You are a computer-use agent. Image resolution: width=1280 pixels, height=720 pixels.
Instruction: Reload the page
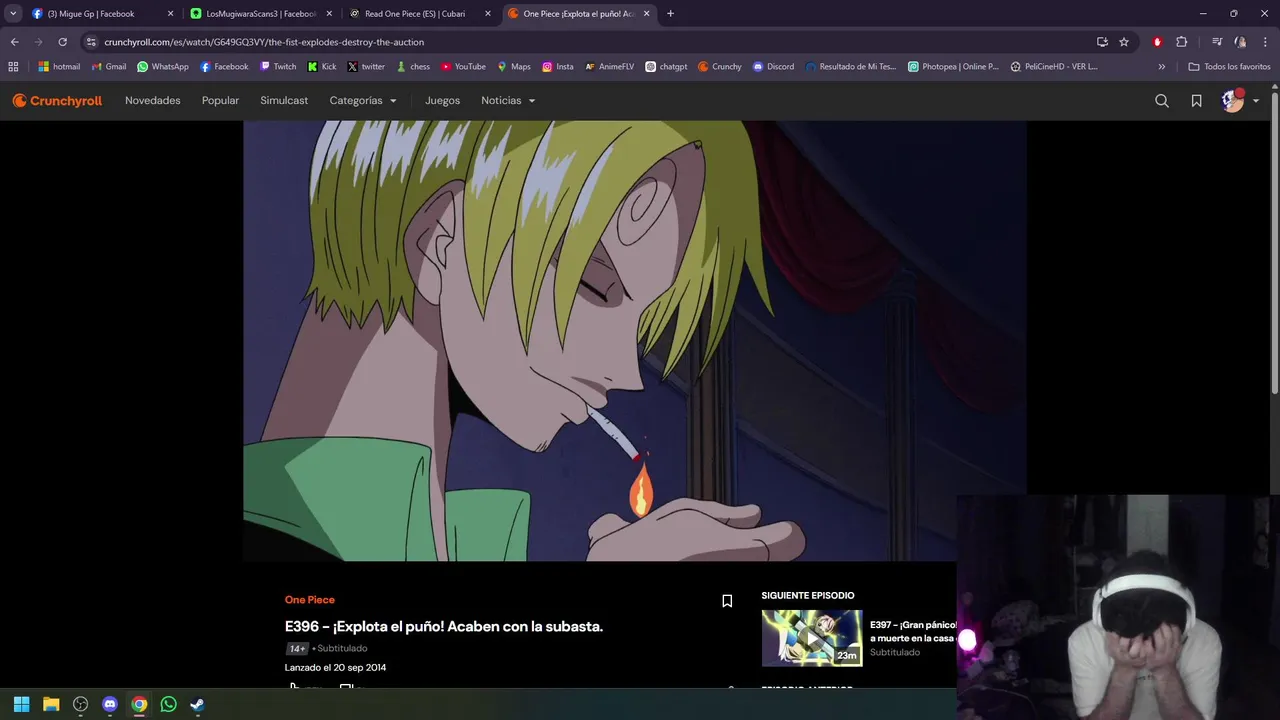pyautogui.click(x=62, y=42)
